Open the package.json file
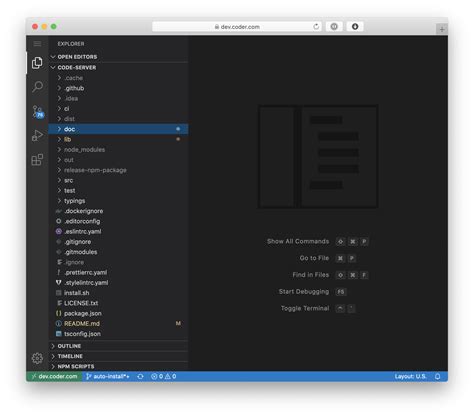This screenshot has height=416, width=474. (x=119, y=313)
